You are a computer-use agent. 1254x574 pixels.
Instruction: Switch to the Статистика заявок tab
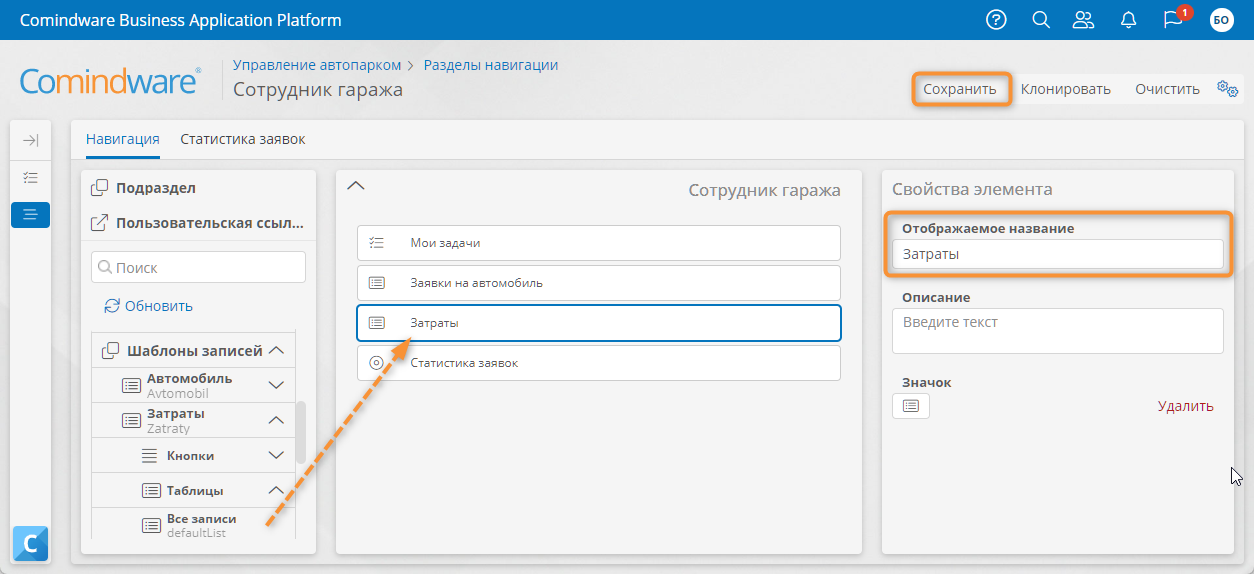[x=243, y=139]
